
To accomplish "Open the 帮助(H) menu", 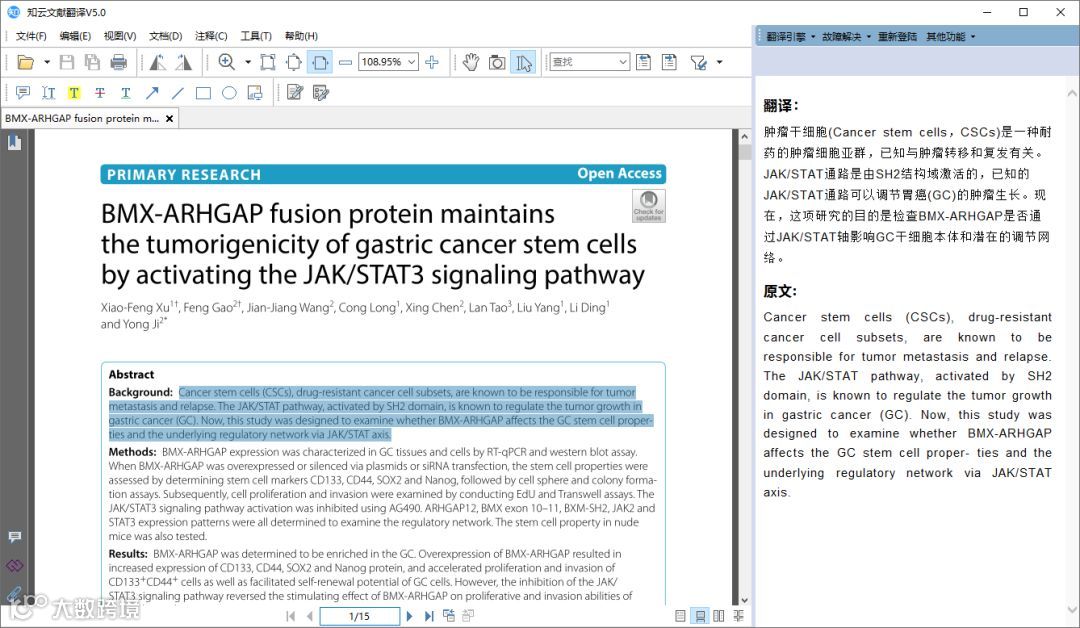I will pyautogui.click(x=301, y=36).
